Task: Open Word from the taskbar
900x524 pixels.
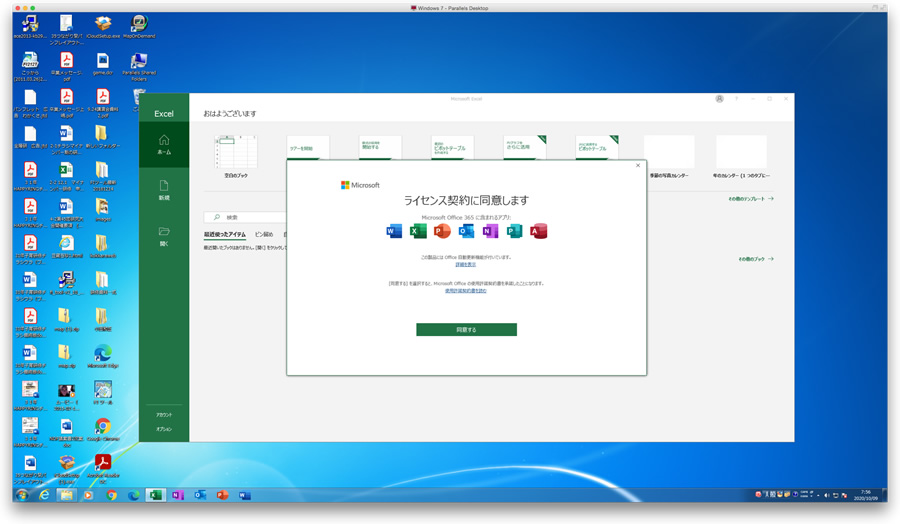Action: click(x=245, y=495)
